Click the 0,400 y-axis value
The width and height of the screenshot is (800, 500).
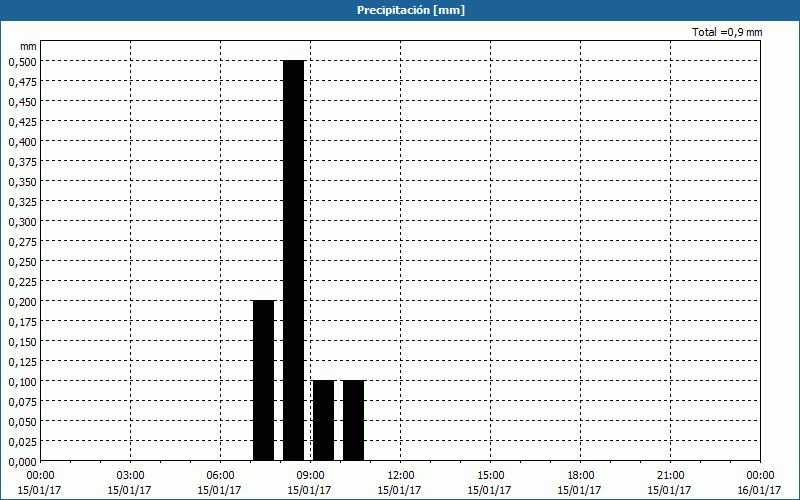click(x=22, y=142)
